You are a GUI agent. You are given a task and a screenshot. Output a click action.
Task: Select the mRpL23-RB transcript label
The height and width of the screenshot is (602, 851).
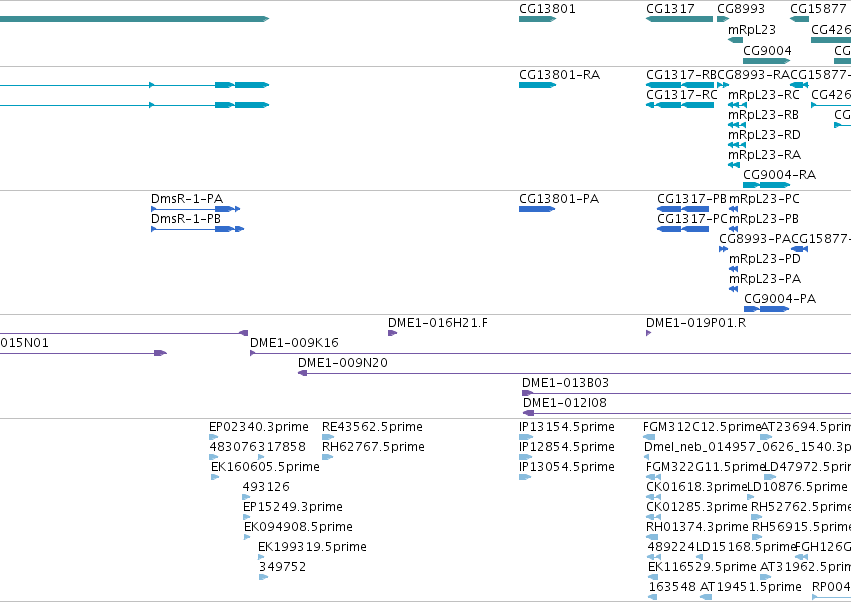763,115
